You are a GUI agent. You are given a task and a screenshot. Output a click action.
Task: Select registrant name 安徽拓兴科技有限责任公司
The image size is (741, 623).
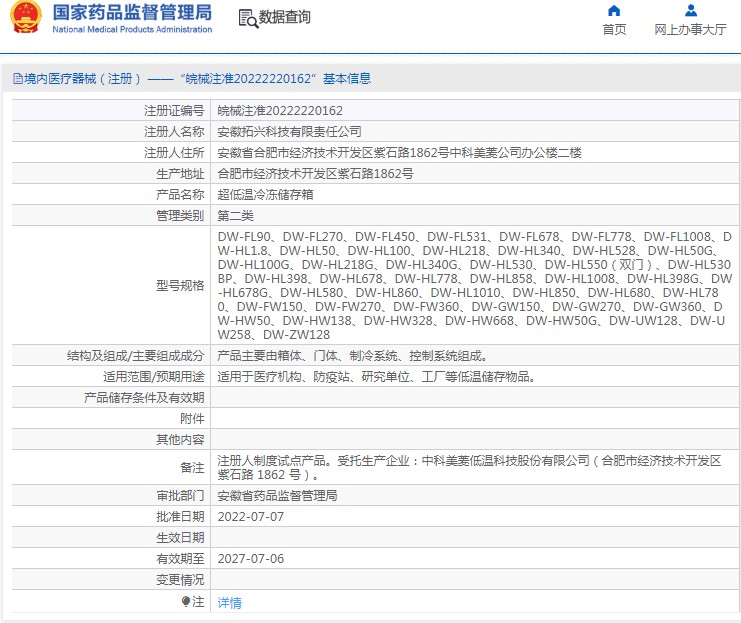[289, 131]
